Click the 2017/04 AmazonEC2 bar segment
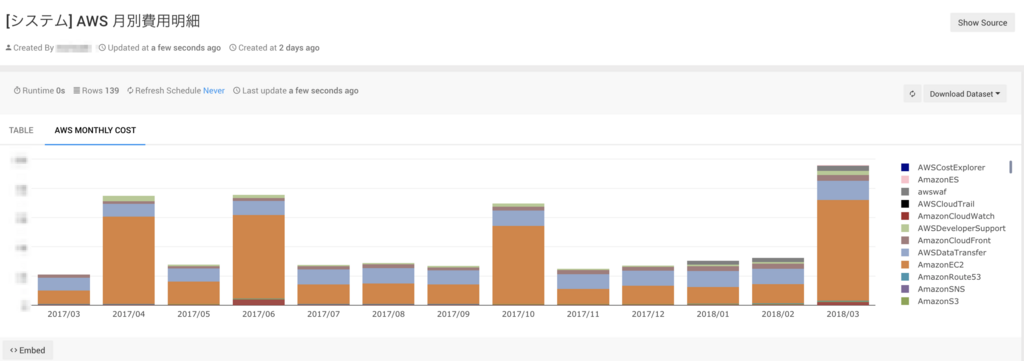Screen dimensions: 1024x361 click(129, 260)
